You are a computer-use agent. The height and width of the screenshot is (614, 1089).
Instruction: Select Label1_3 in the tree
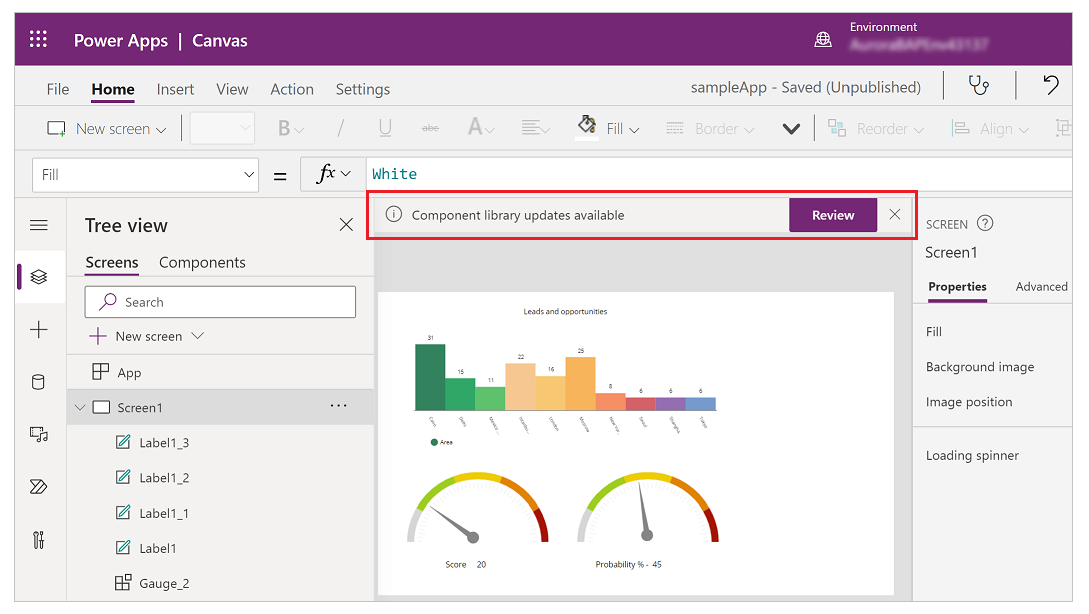point(220,442)
